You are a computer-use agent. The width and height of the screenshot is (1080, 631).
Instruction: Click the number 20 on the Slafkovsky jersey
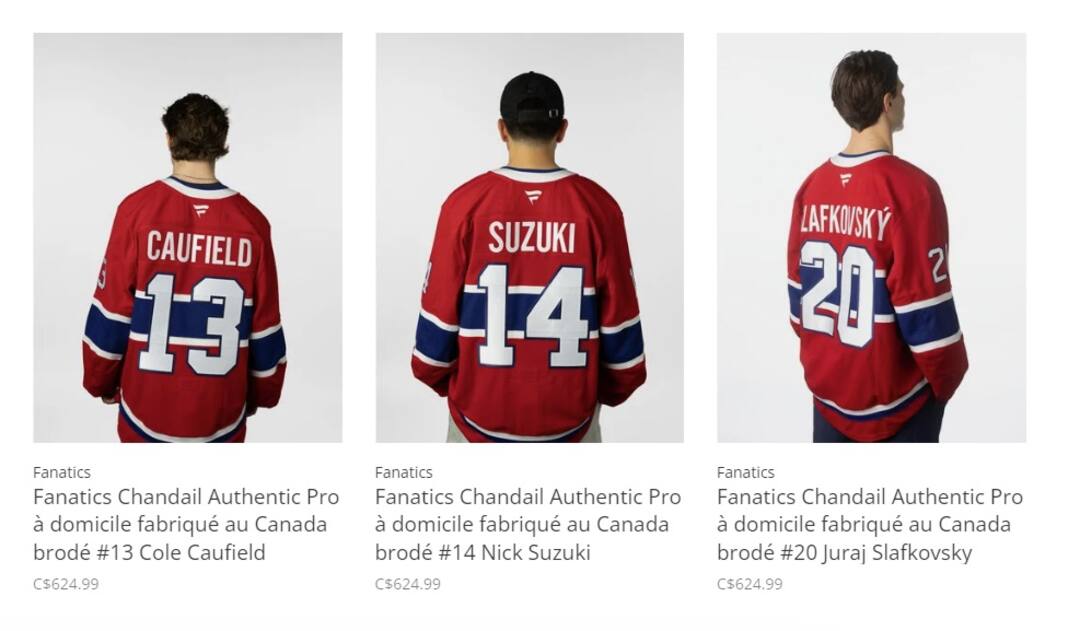click(838, 293)
